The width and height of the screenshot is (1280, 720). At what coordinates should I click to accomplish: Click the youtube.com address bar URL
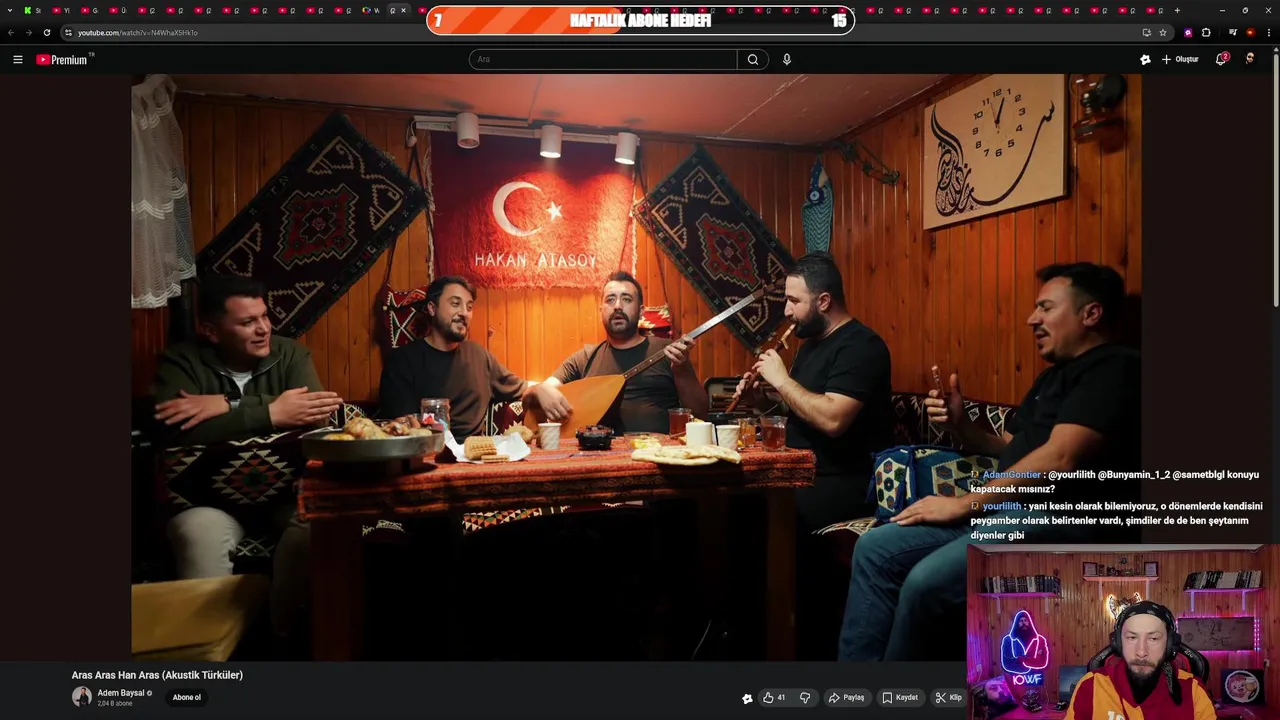coord(137,32)
